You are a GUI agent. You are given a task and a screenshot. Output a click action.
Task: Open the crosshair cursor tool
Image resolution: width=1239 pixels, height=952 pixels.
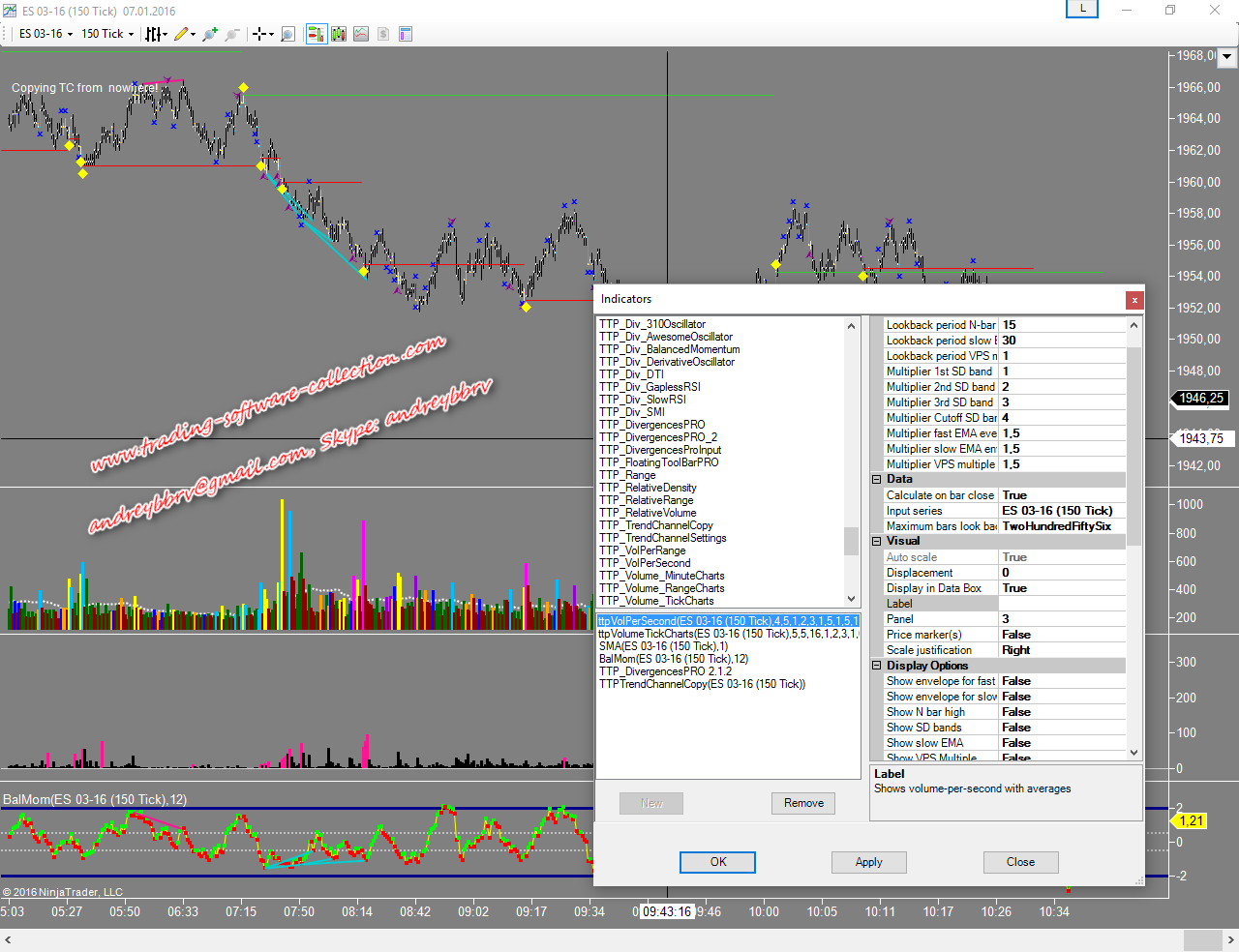260,34
